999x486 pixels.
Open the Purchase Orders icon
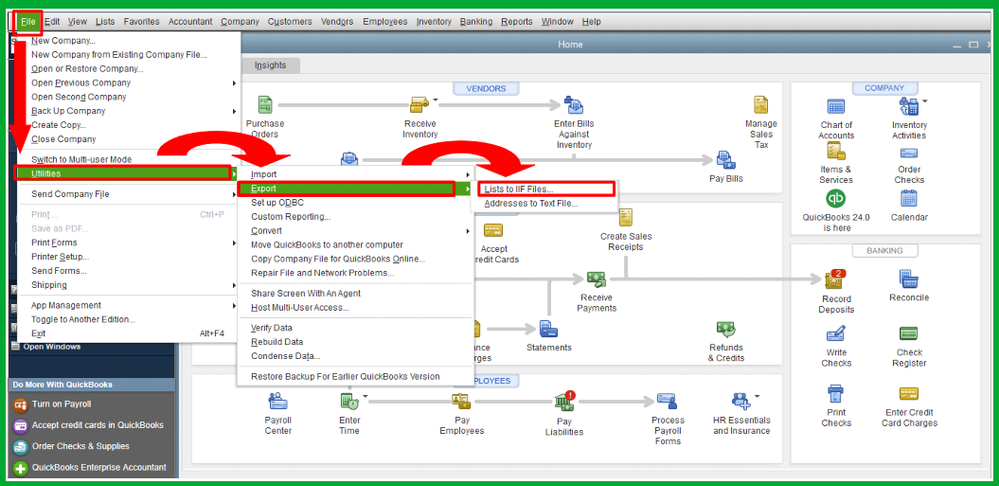coord(264,105)
